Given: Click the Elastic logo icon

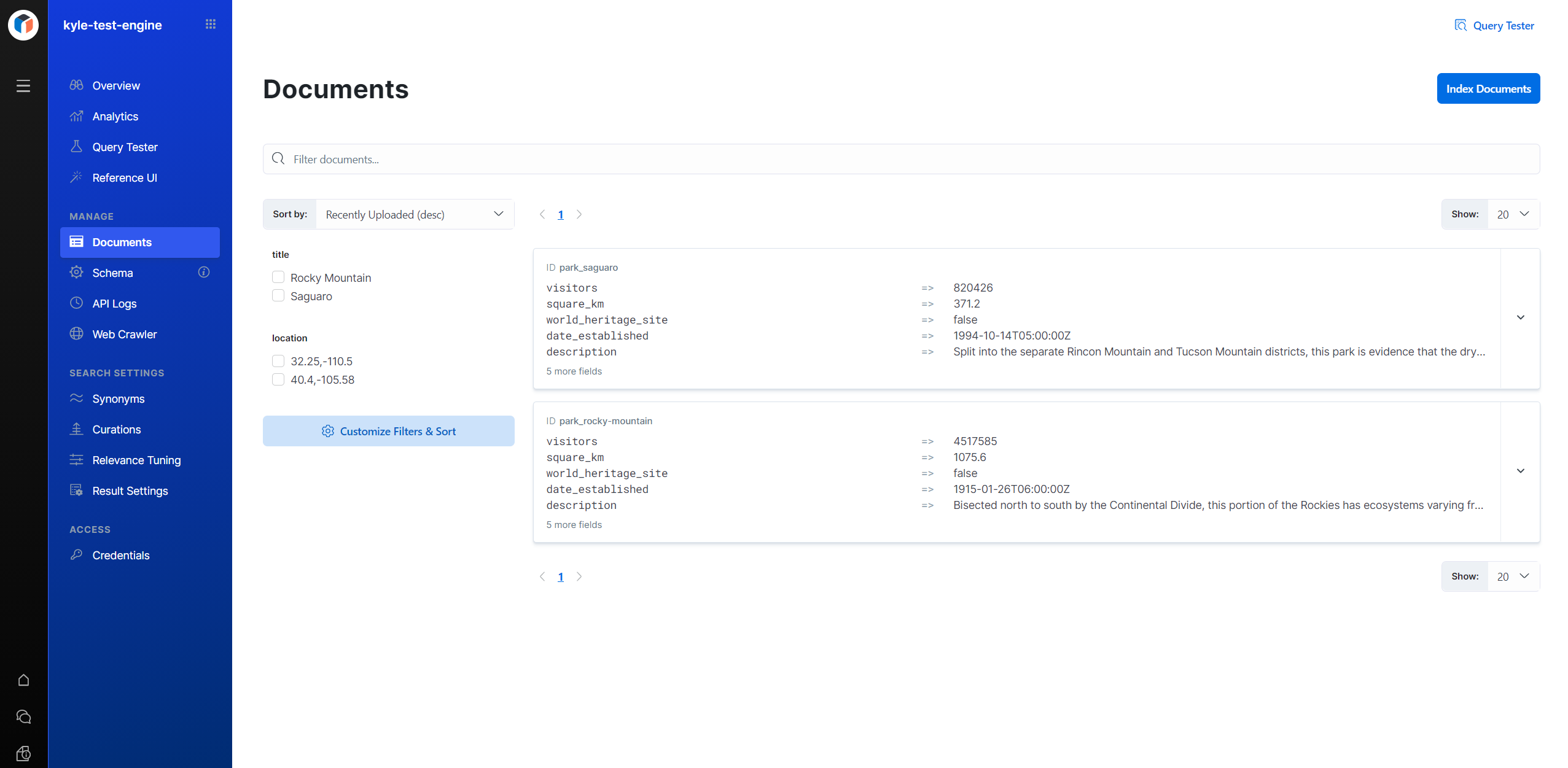Looking at the screenshot, I should click(23, 25).
